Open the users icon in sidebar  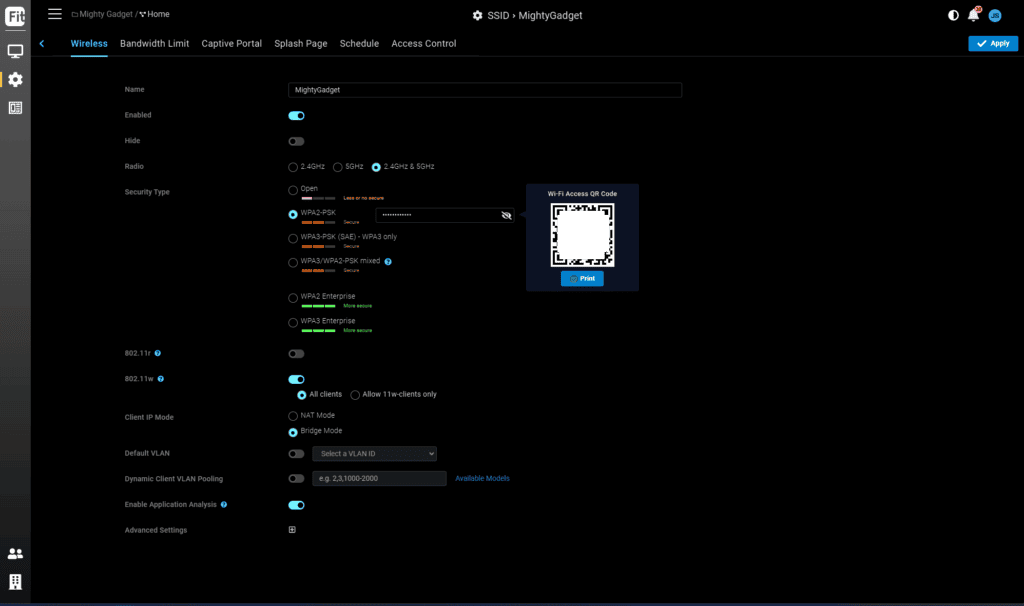pos(15,553)
